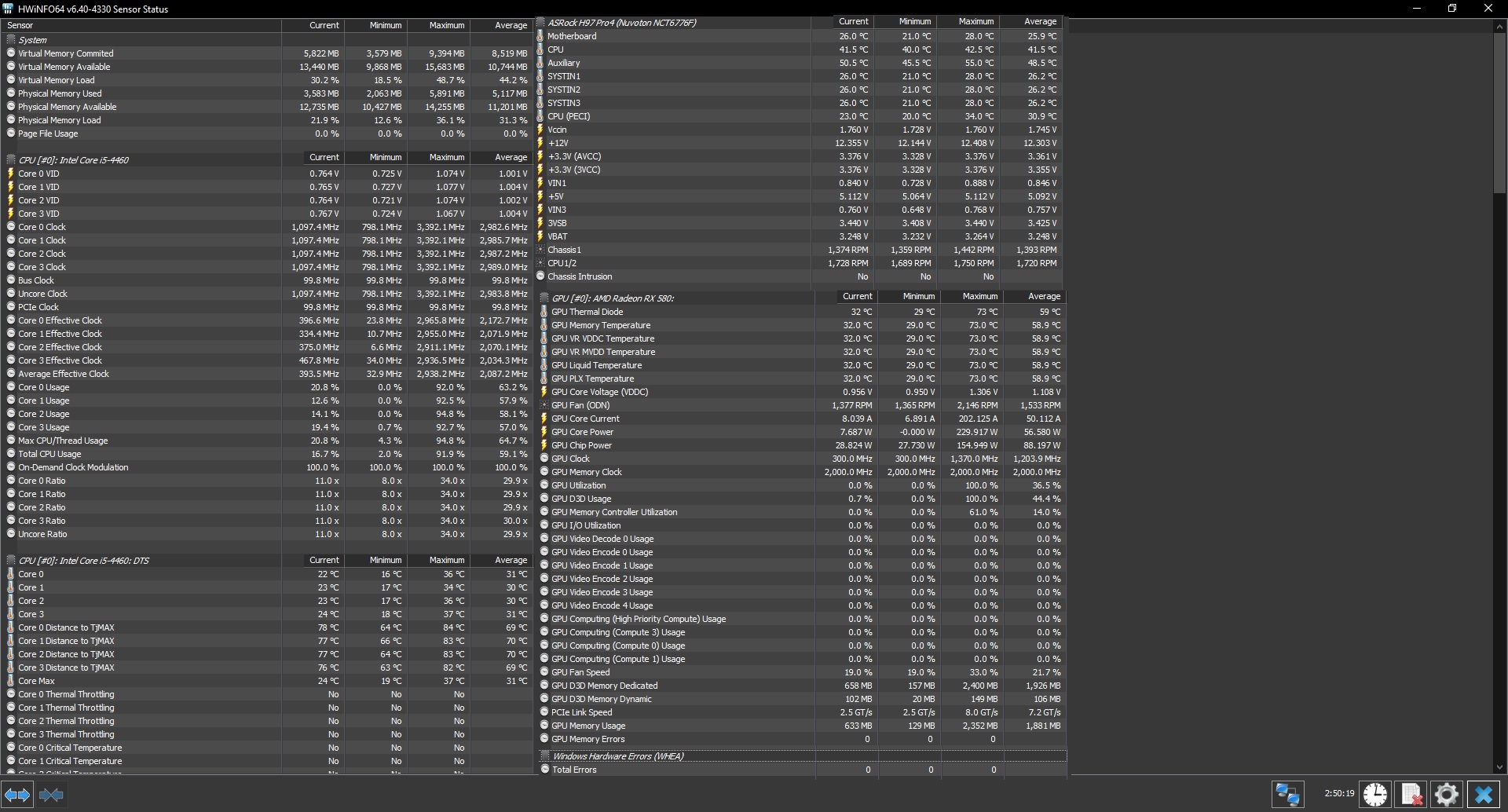Select the GPU Memory Temperature row
This screenshot has height=812, width=1508.
pyautogui.click(x=803, y=325)
